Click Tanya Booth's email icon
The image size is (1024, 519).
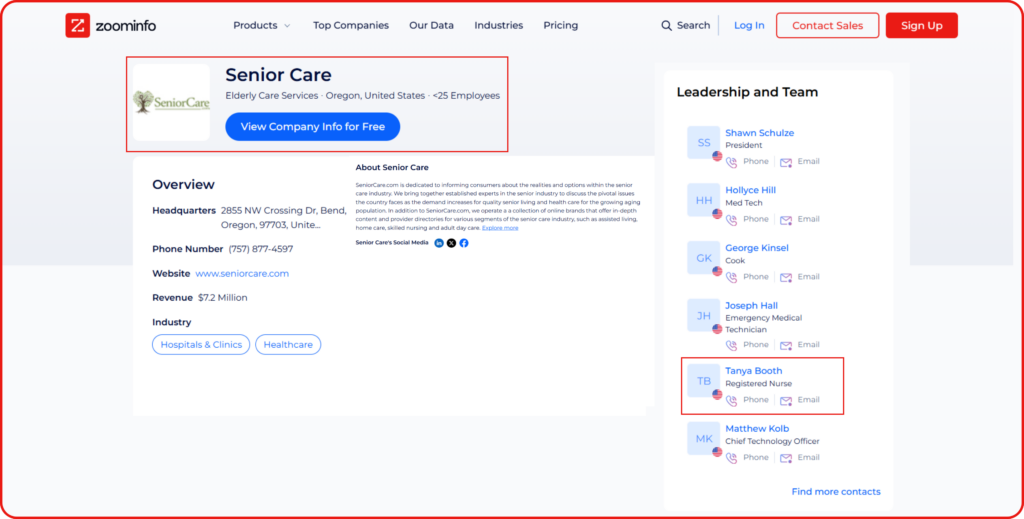click(786, 400)
